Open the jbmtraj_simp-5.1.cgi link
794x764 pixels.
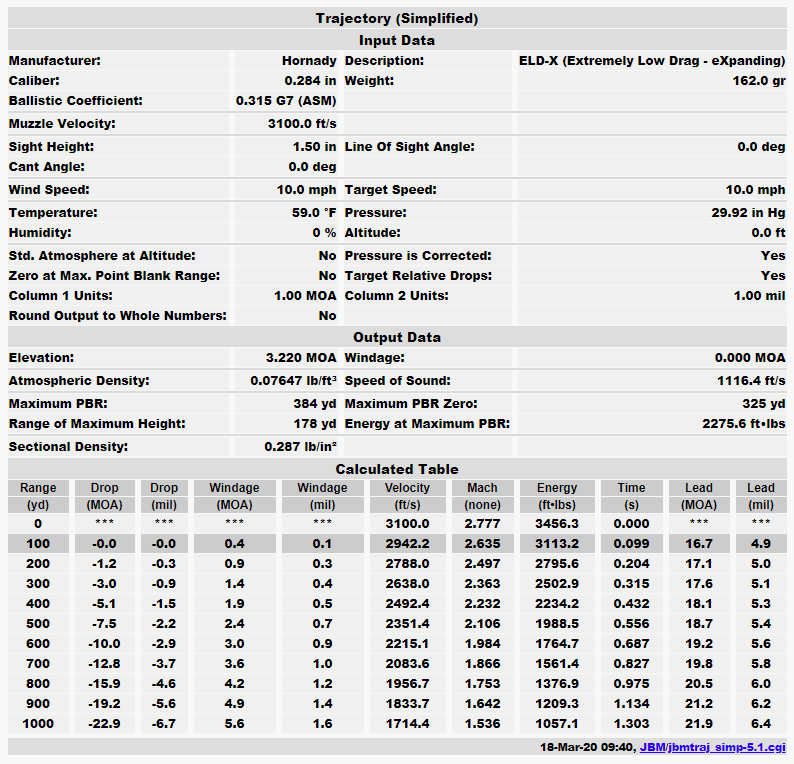coord(727,747)
